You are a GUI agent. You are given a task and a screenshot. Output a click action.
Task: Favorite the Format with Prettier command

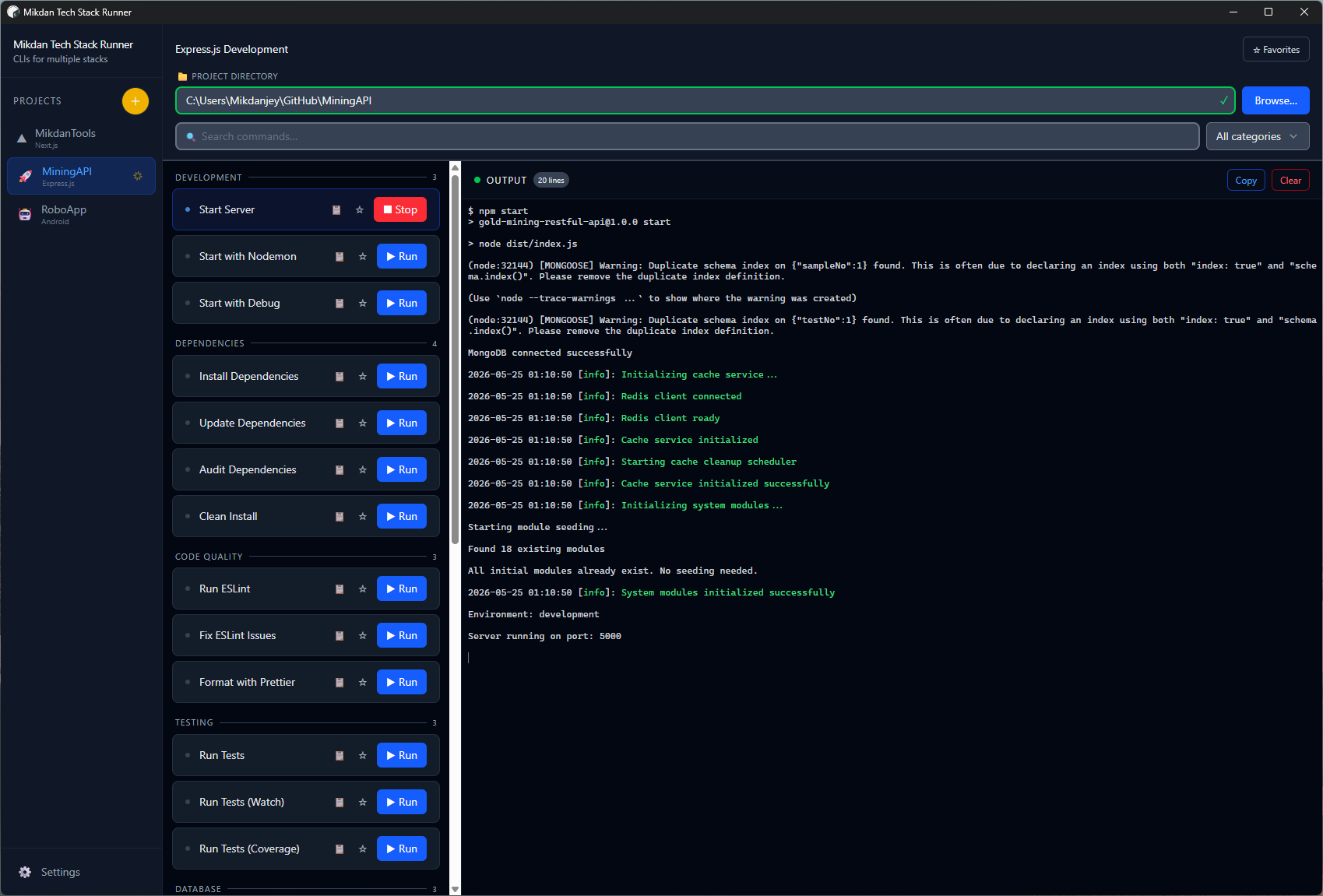(363, 683)
